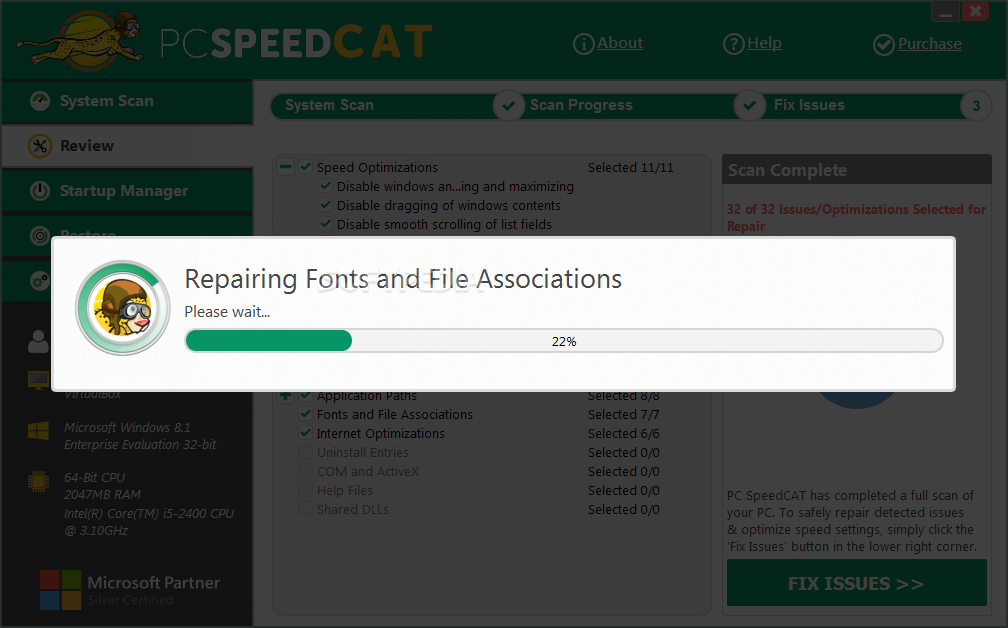
Task: Toggle the Internet Optimizations checkbox
Action: 306,433
